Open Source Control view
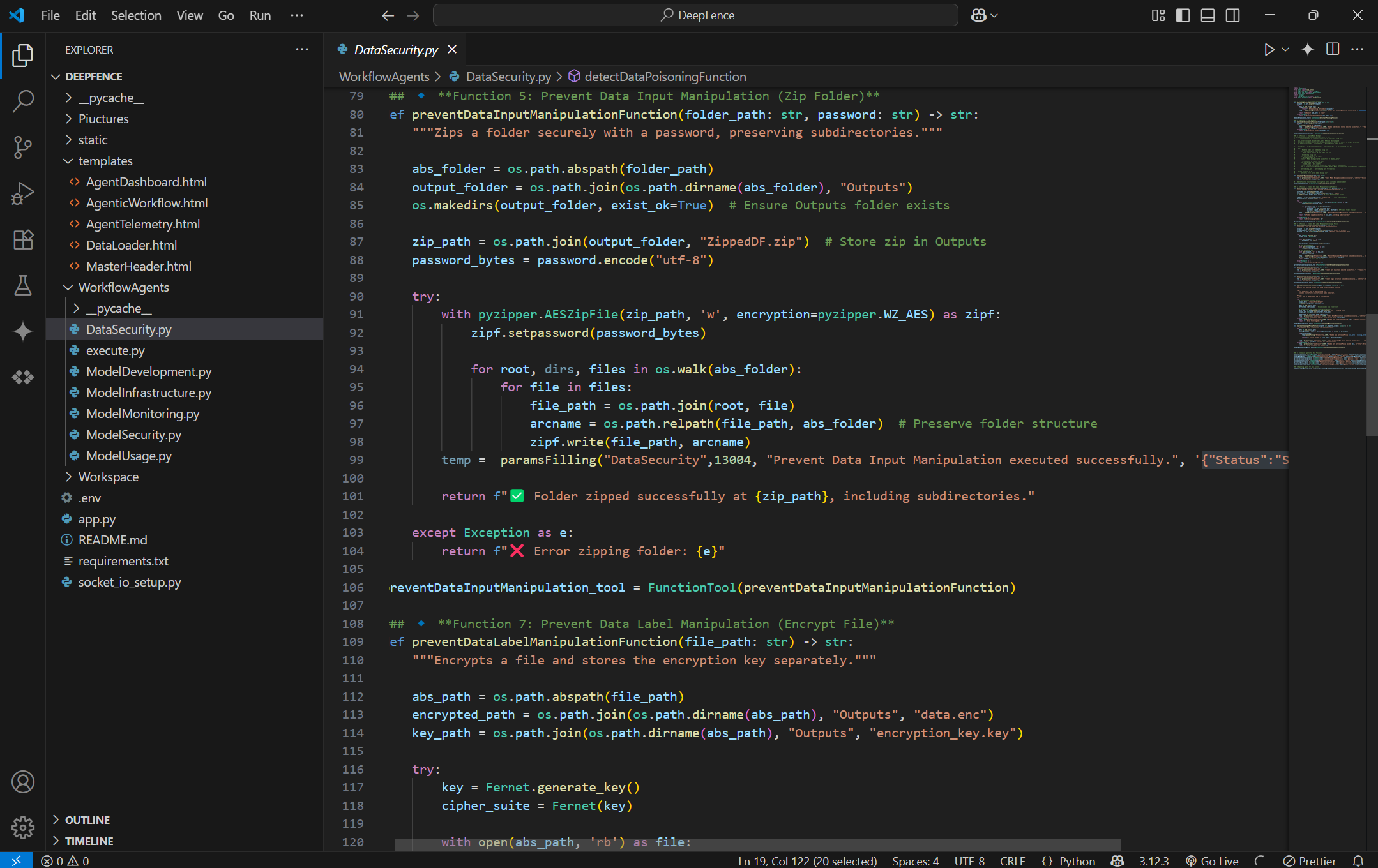Image resolution: width=1378 pixels, height=868 pixels. (23, 147)
